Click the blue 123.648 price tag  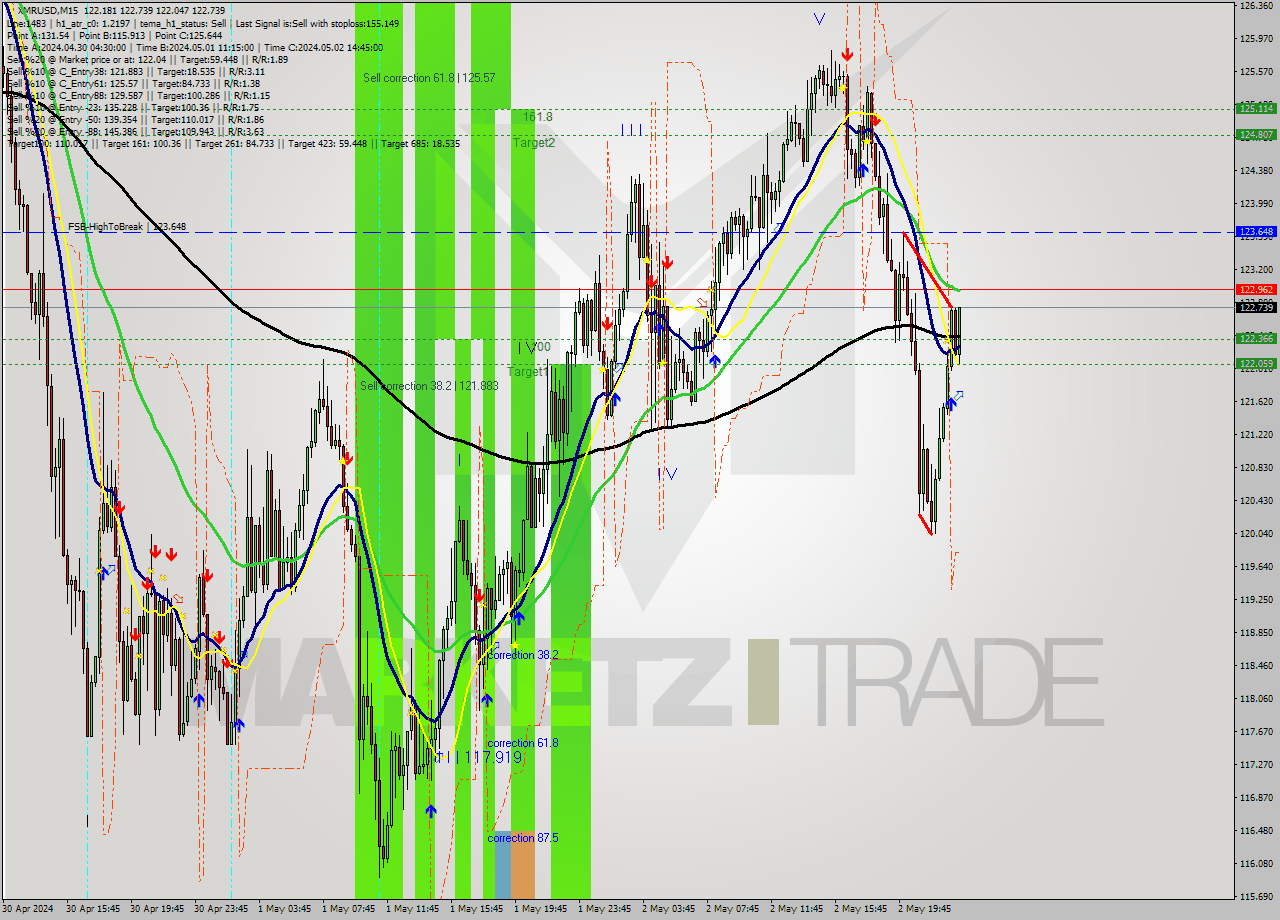(x=1256, y=232)
